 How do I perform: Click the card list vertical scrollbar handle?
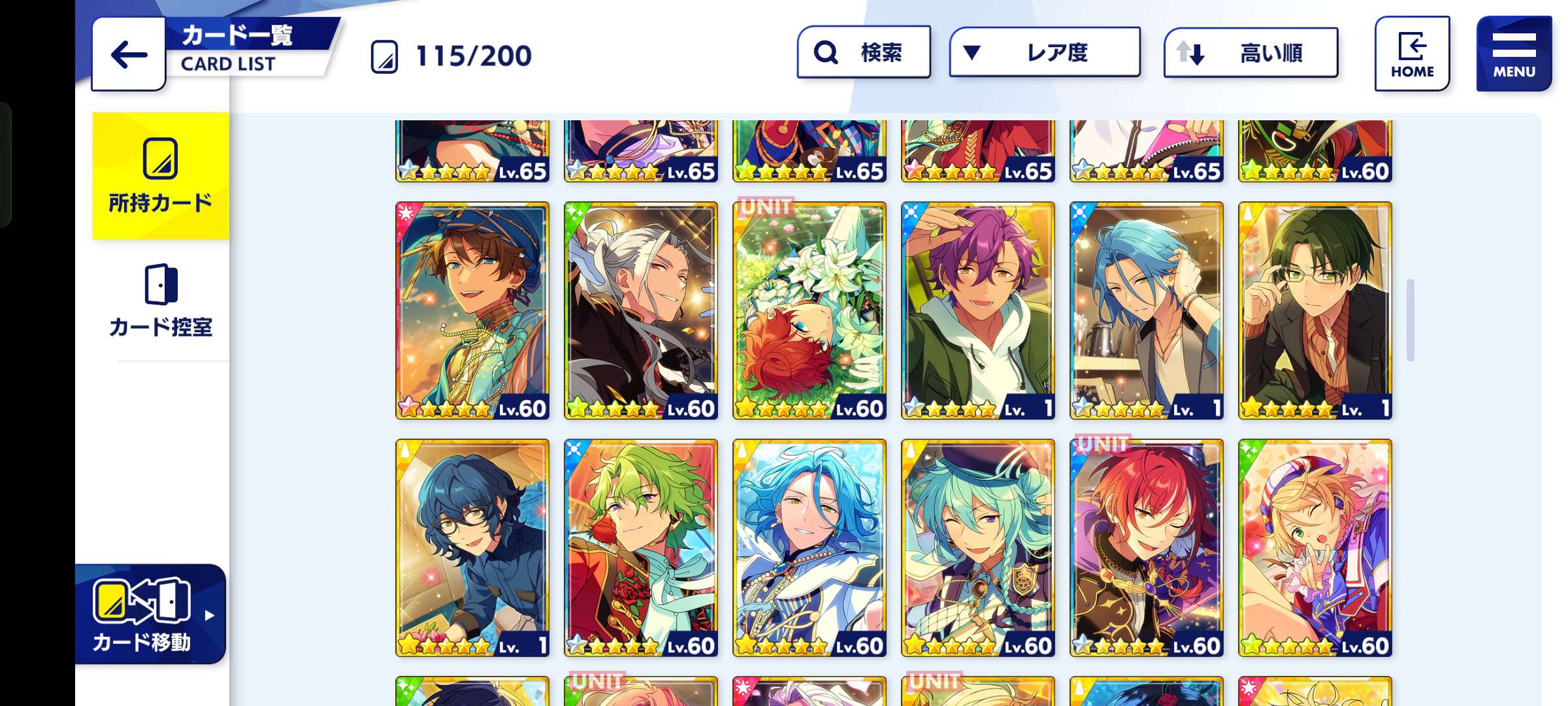coord(1411,320)
